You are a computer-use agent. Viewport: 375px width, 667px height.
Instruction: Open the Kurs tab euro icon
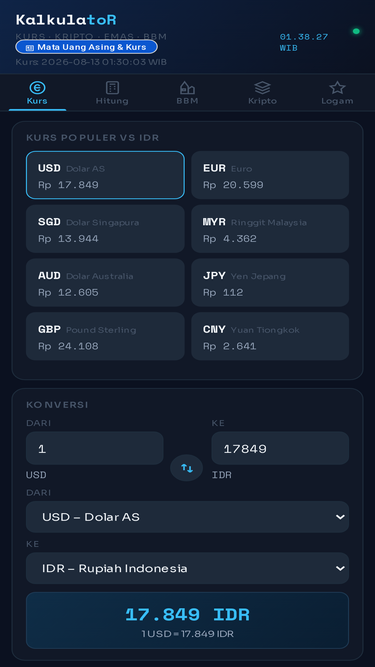[37, 88]
